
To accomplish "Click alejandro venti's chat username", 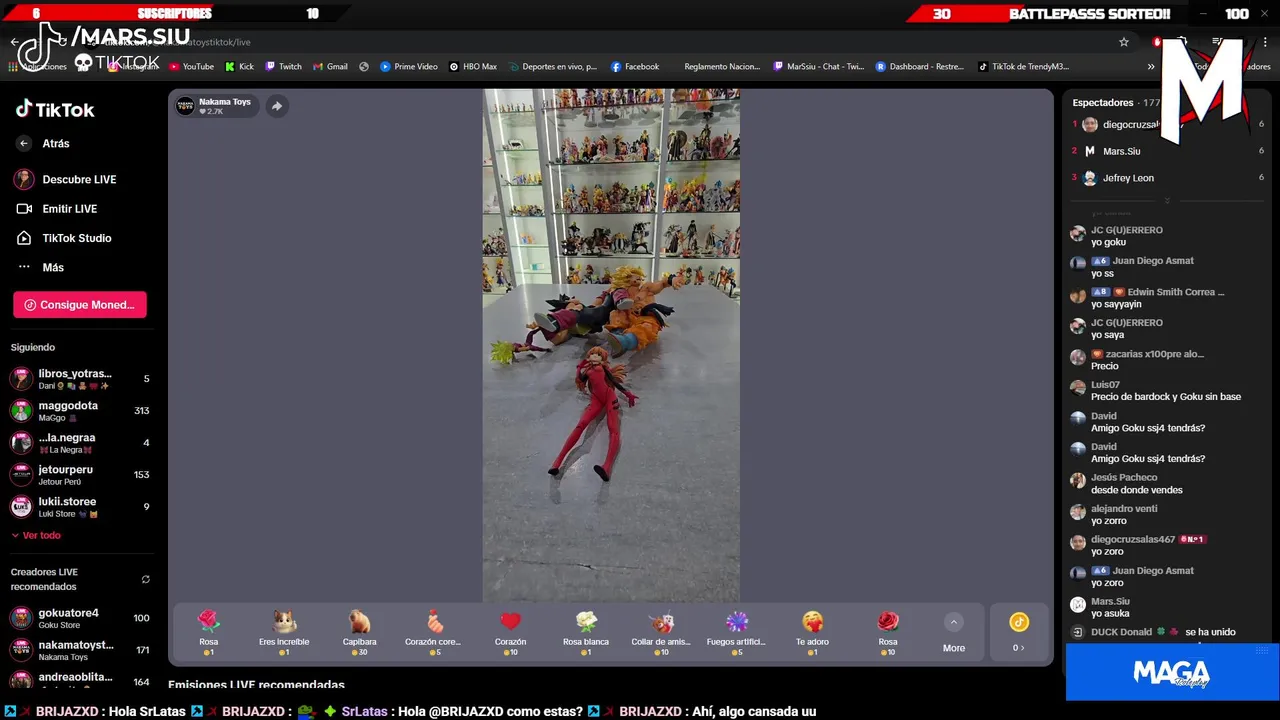I will click(1124, 509).
